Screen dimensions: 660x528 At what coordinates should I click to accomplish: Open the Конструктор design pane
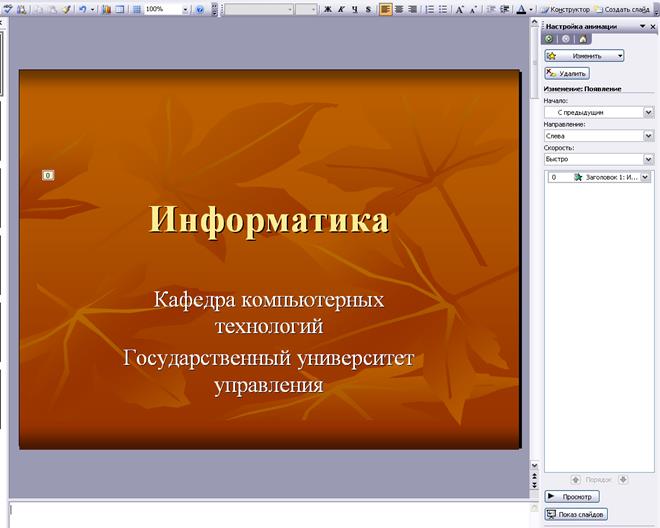(566, 9)
